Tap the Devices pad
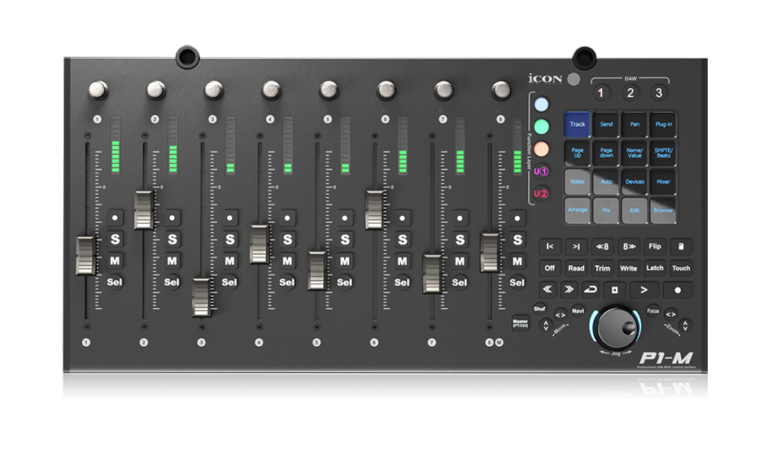This screenshot has height=452, width=768. (635, 182)
